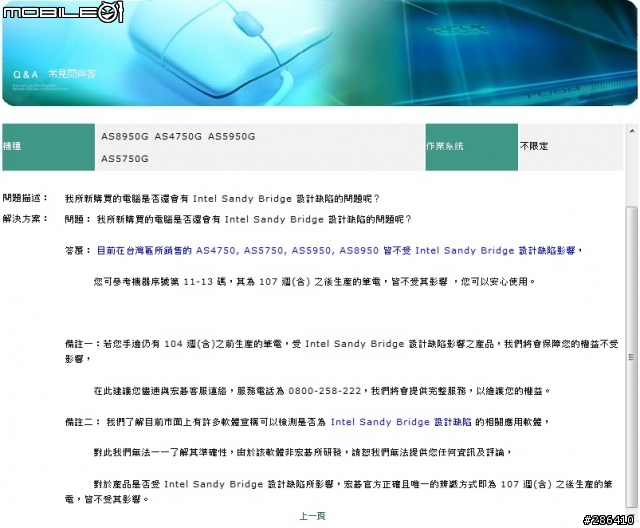Click the scrollbar up arrow
Viewport: 640px width, 528px height.
(631, 131)
